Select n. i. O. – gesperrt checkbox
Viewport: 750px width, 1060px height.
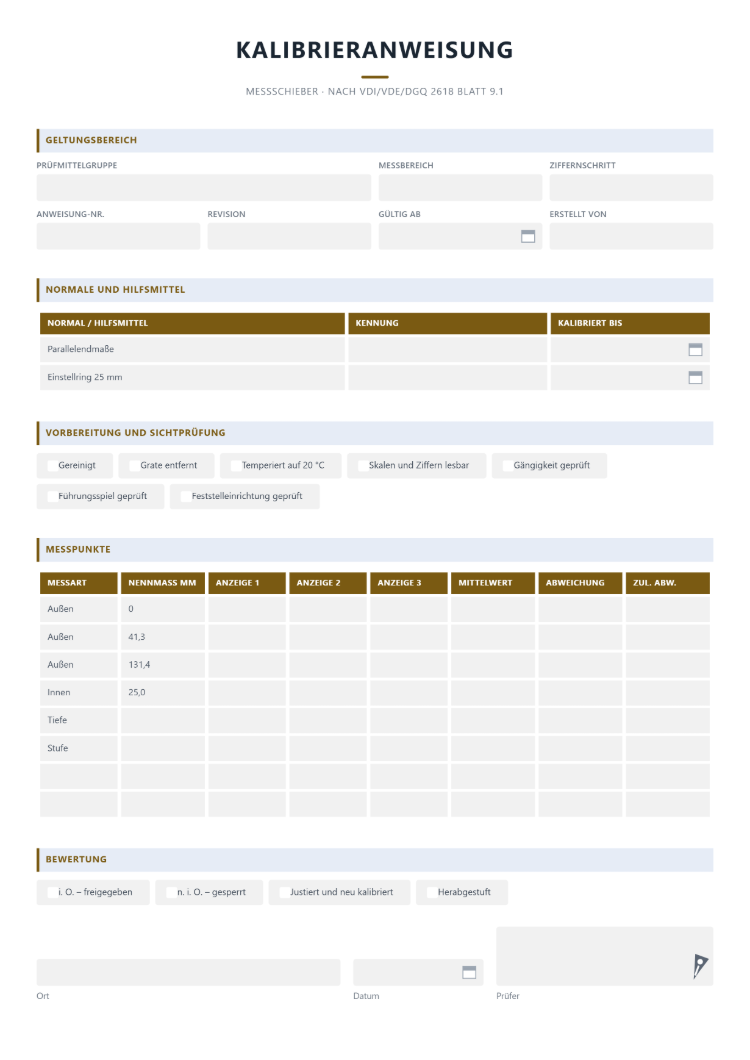point(171,892)
